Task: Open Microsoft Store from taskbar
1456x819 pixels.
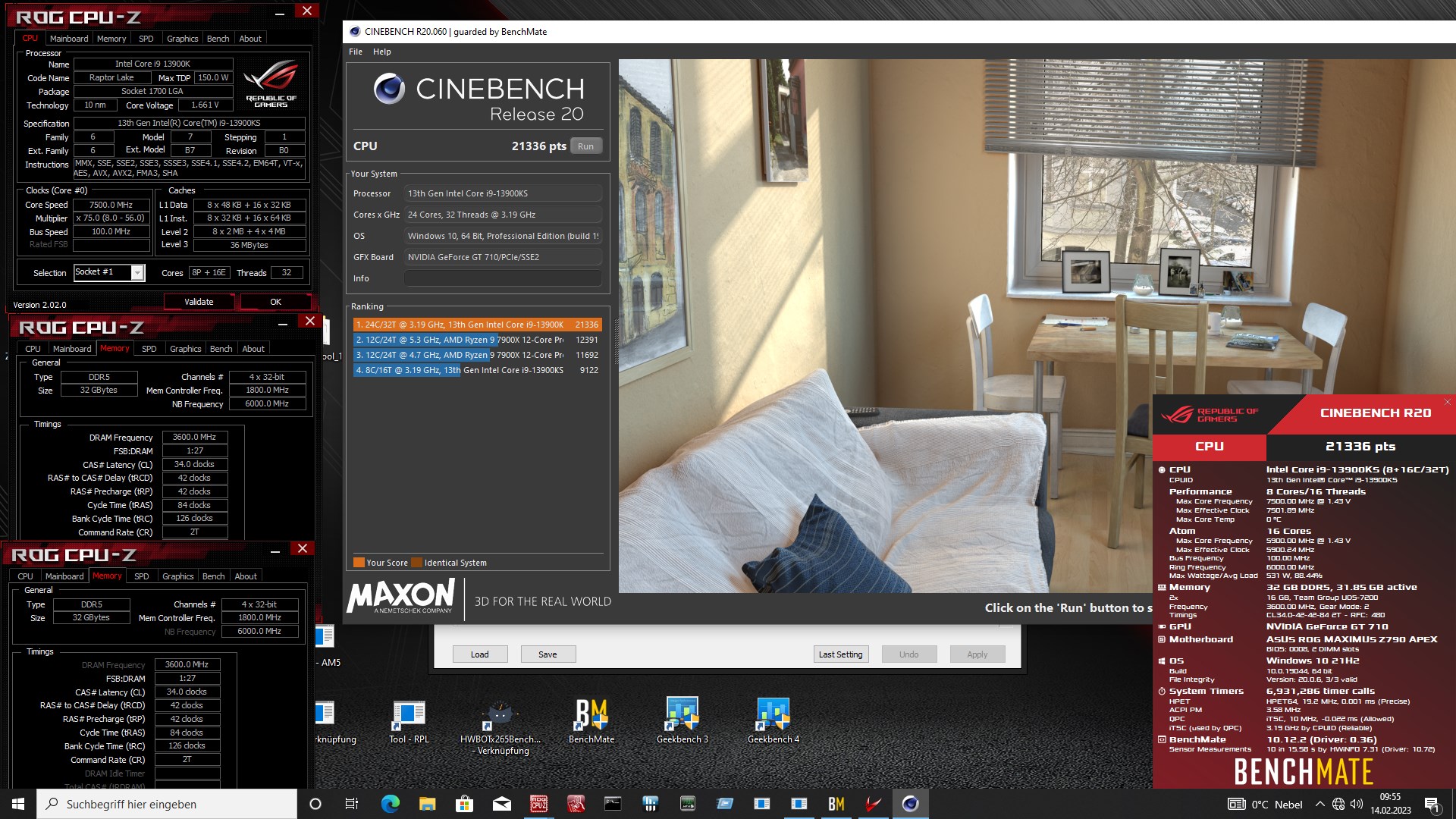Action: coord(464,804)
